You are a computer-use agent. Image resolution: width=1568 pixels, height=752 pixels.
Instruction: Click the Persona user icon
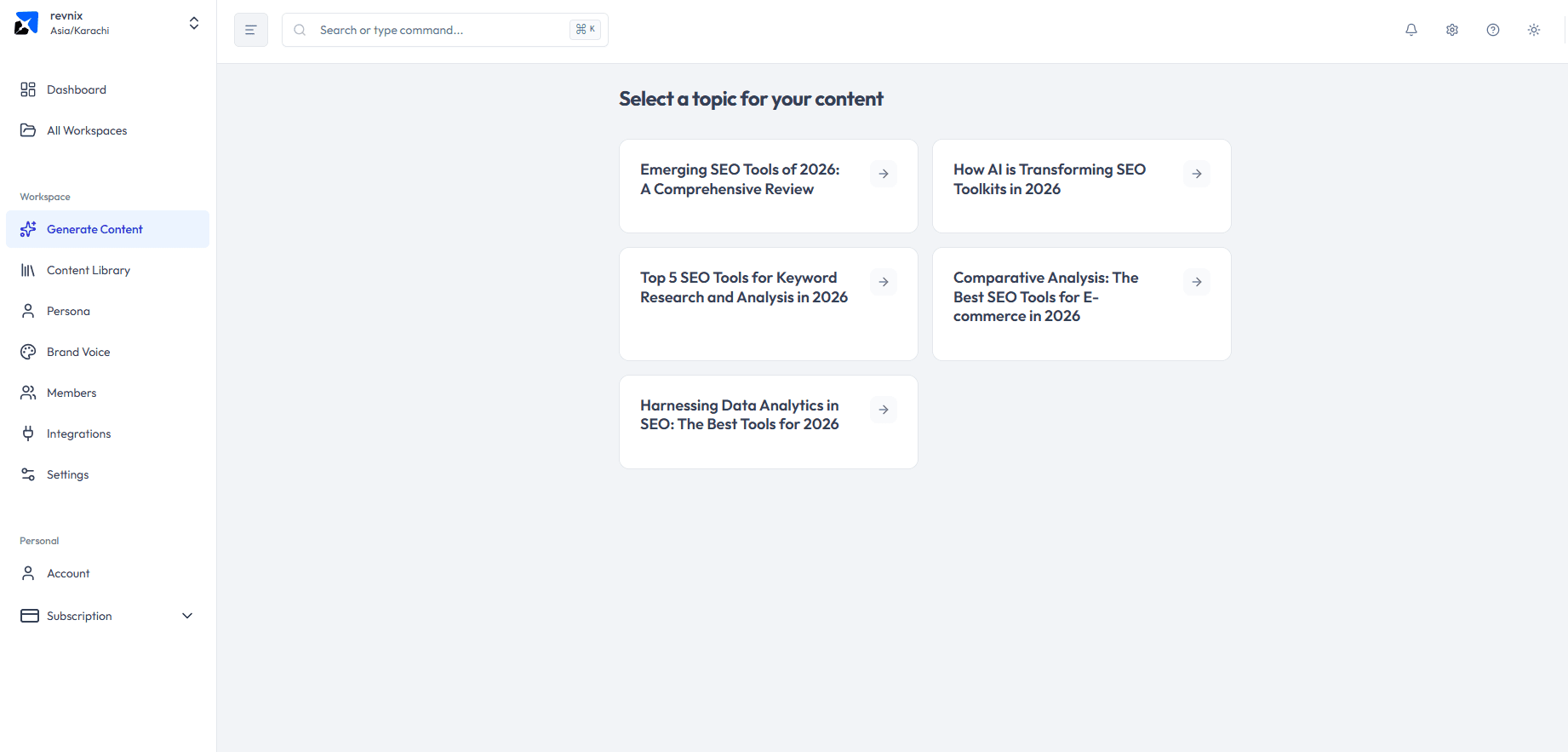tap(28, 311)
